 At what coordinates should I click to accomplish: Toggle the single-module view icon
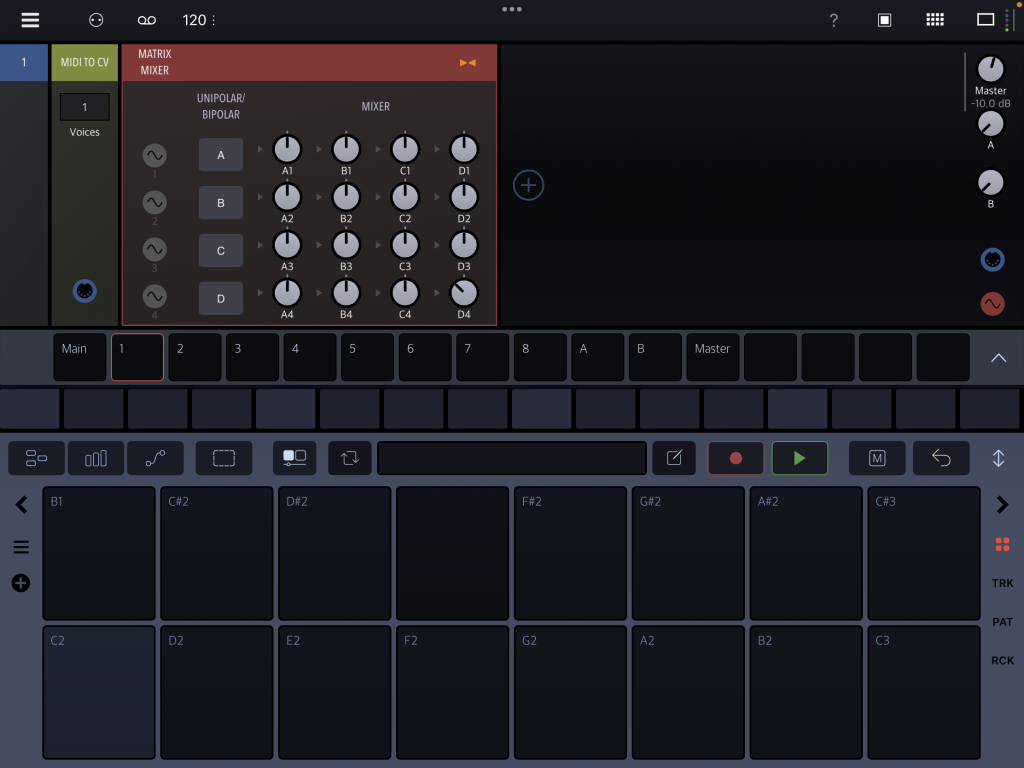tap(884, 20)
